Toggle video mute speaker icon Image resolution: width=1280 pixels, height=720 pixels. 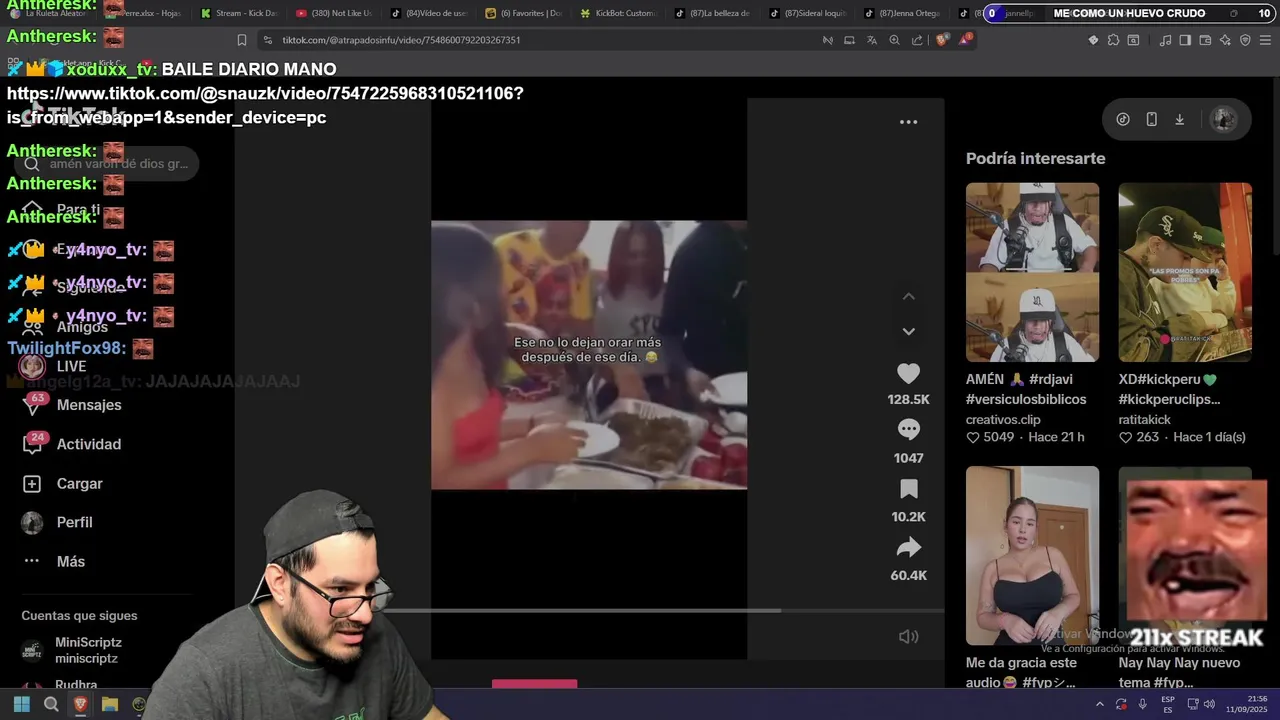(x=908, y=637)
